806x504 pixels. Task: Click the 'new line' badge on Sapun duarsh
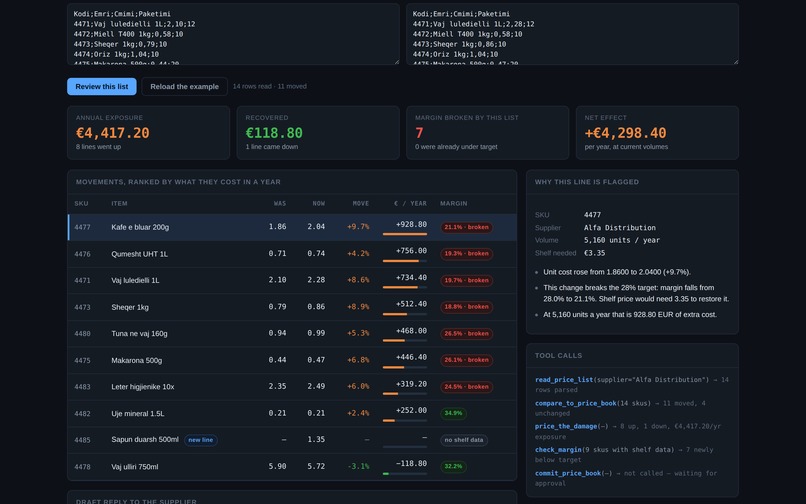[200, 440]
